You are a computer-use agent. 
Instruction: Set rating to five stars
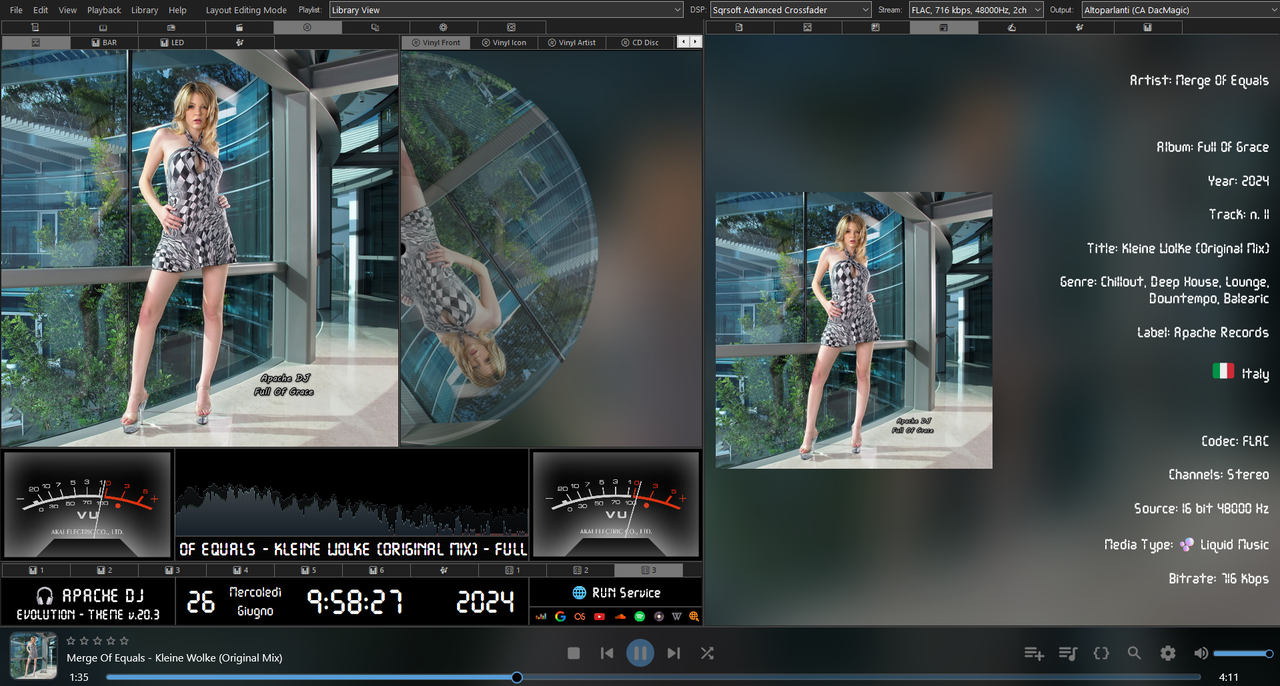click(x=124, y=640)
